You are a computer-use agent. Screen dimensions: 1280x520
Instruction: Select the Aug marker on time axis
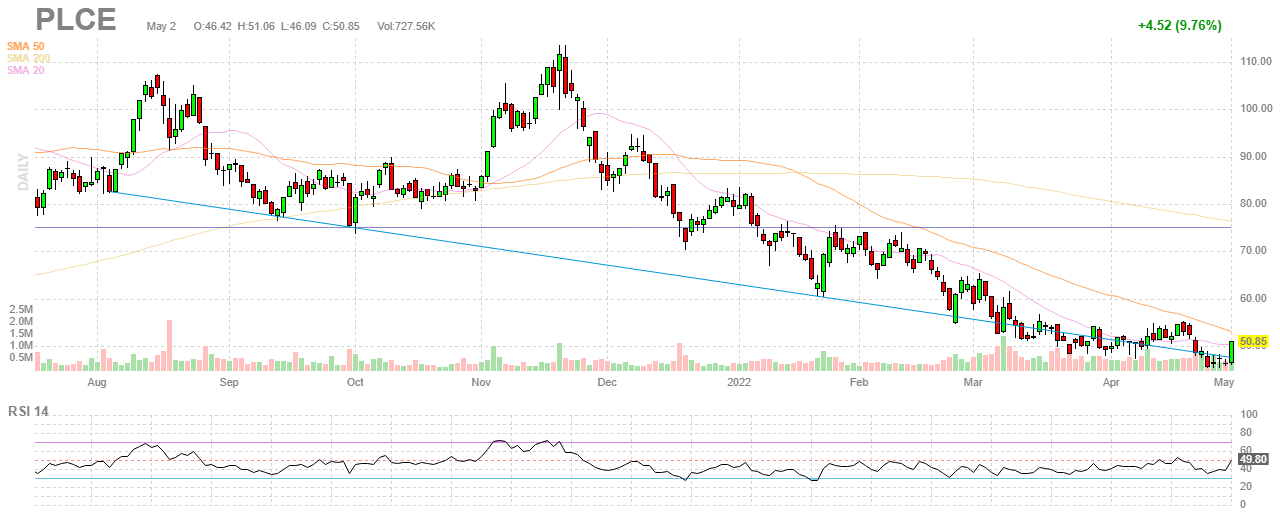pos(97,382)
